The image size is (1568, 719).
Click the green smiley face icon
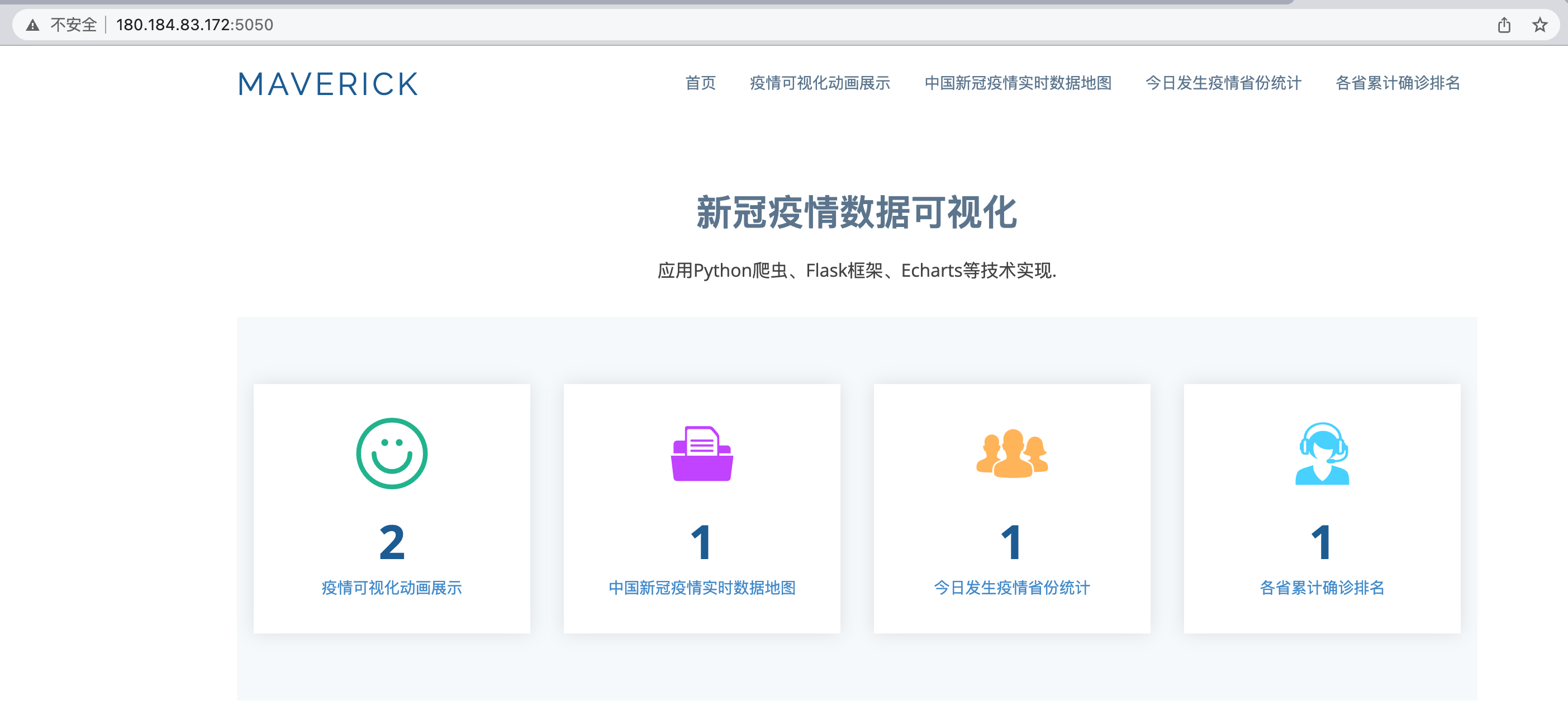391,453
